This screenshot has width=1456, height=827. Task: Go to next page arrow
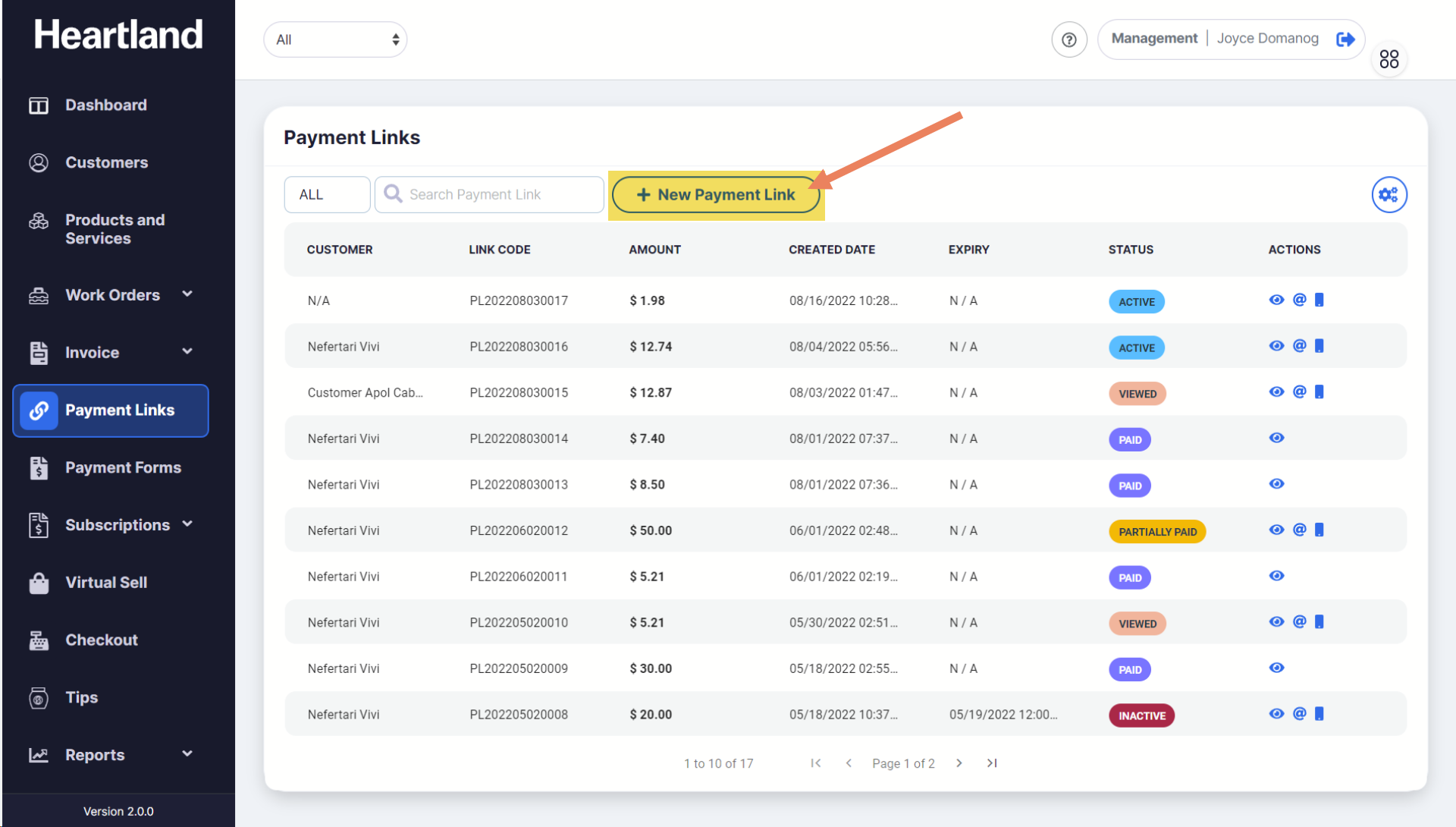tap(959, 763)
